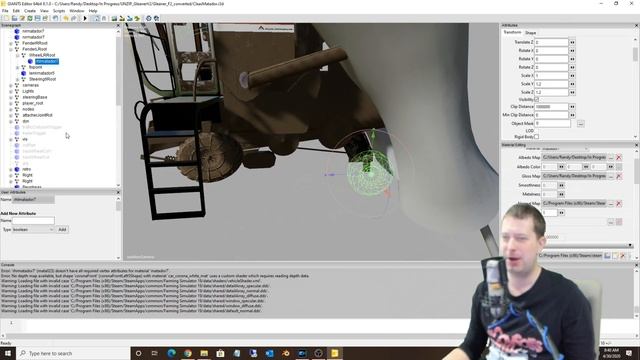Open the Window menu
640x360 pixels.
(77, 11)
